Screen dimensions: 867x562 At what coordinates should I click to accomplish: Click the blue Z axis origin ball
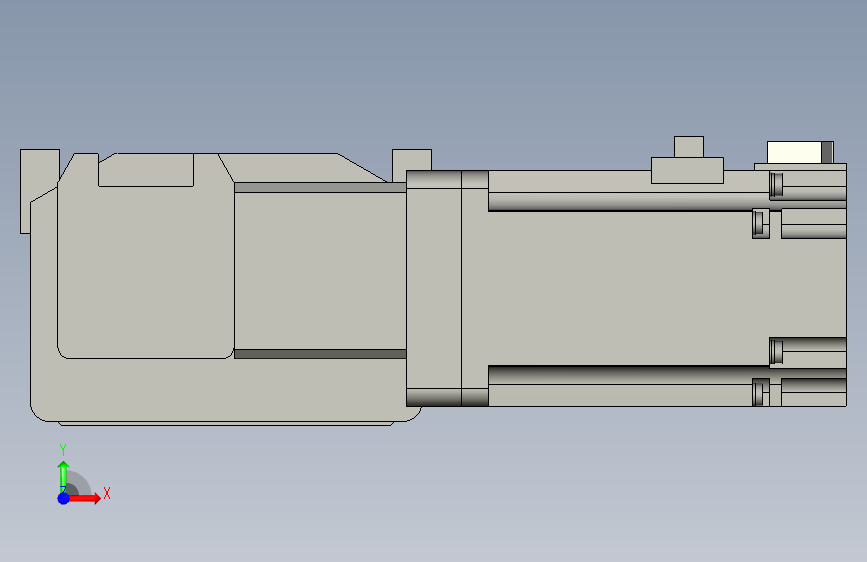[64, 498]
